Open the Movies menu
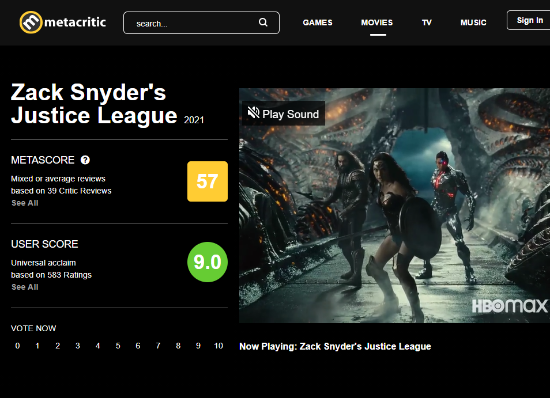Viewport: 550px width, 398px height. (377, 22)
